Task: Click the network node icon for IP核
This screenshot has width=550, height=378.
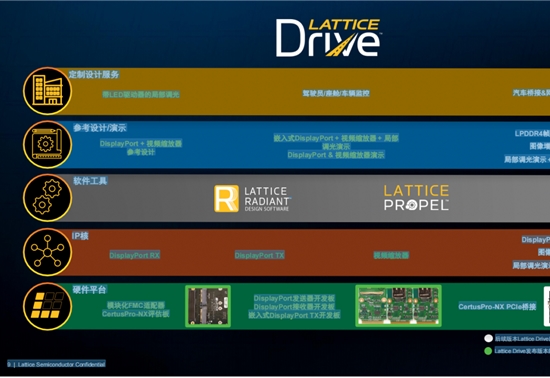Action: pyautogui.click(x=47, y=252)
